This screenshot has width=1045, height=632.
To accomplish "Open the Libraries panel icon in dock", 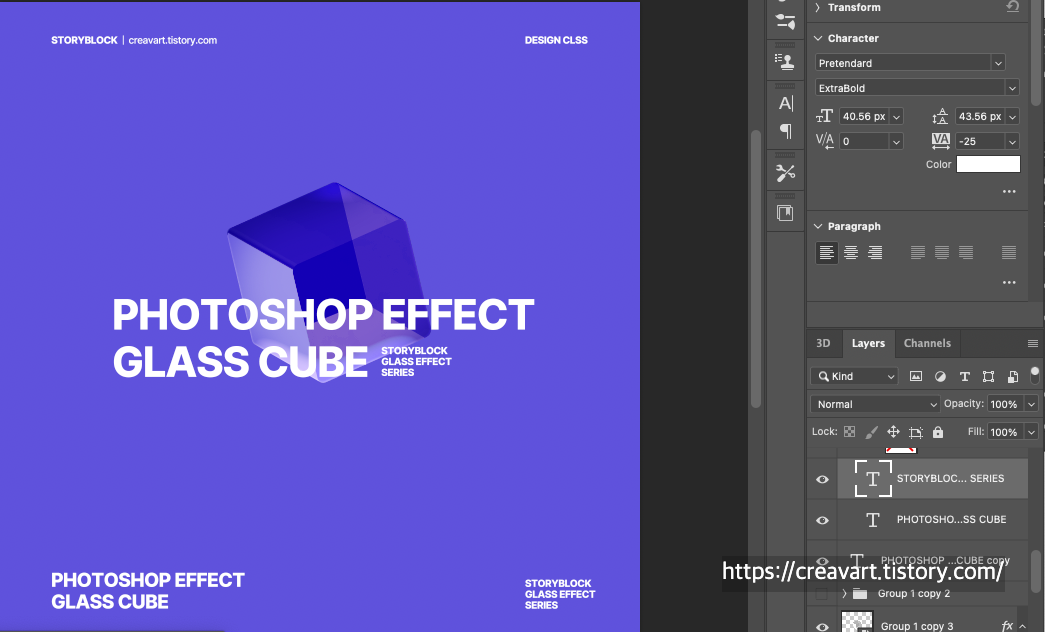I will (785, 213).
